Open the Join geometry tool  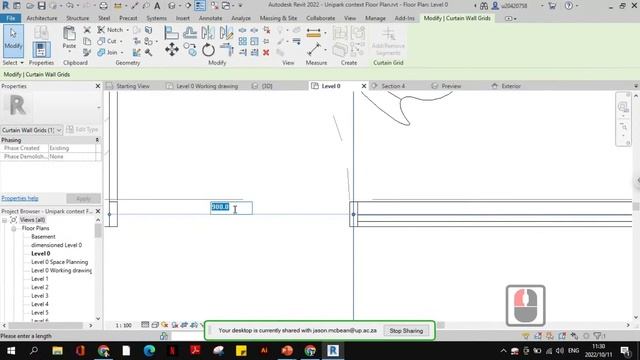point(109,52)
